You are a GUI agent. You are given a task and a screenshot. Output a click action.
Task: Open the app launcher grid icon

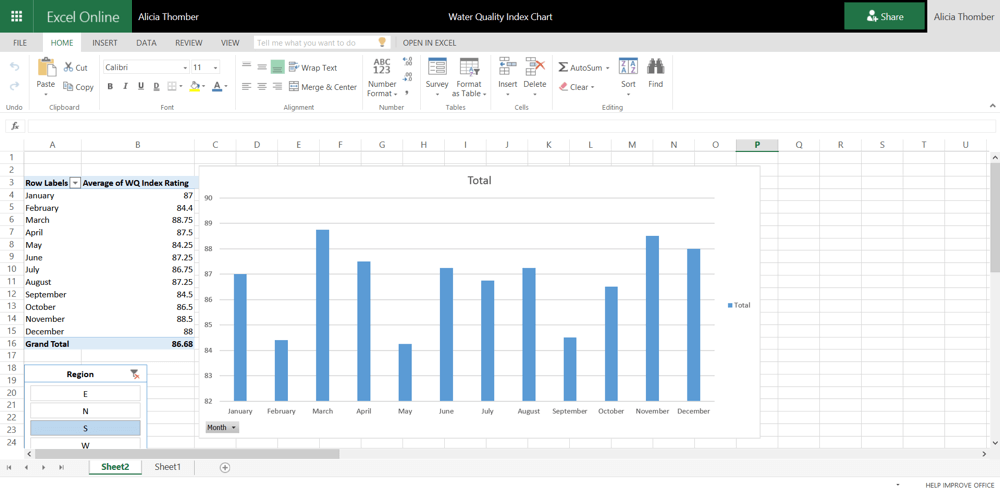pyautogui.click(x=16, y=16)
